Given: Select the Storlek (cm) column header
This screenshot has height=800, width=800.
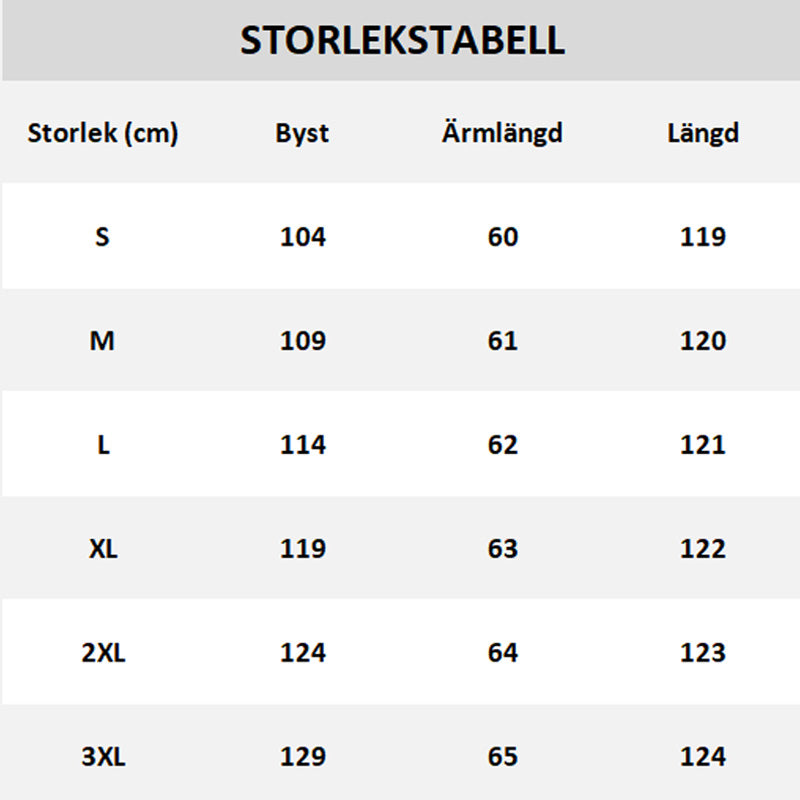Looking at the screenshot, I should click(102, 133).
